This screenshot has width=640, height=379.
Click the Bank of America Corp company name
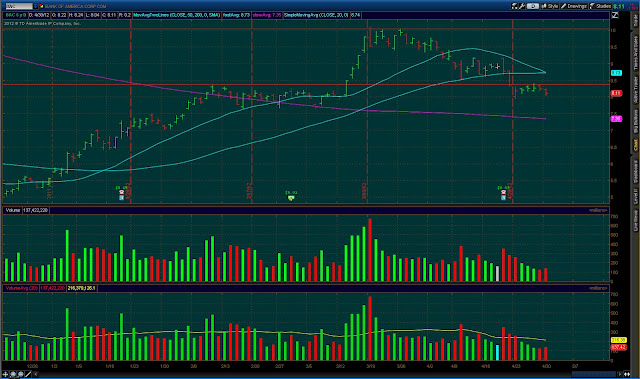point(76,6)
